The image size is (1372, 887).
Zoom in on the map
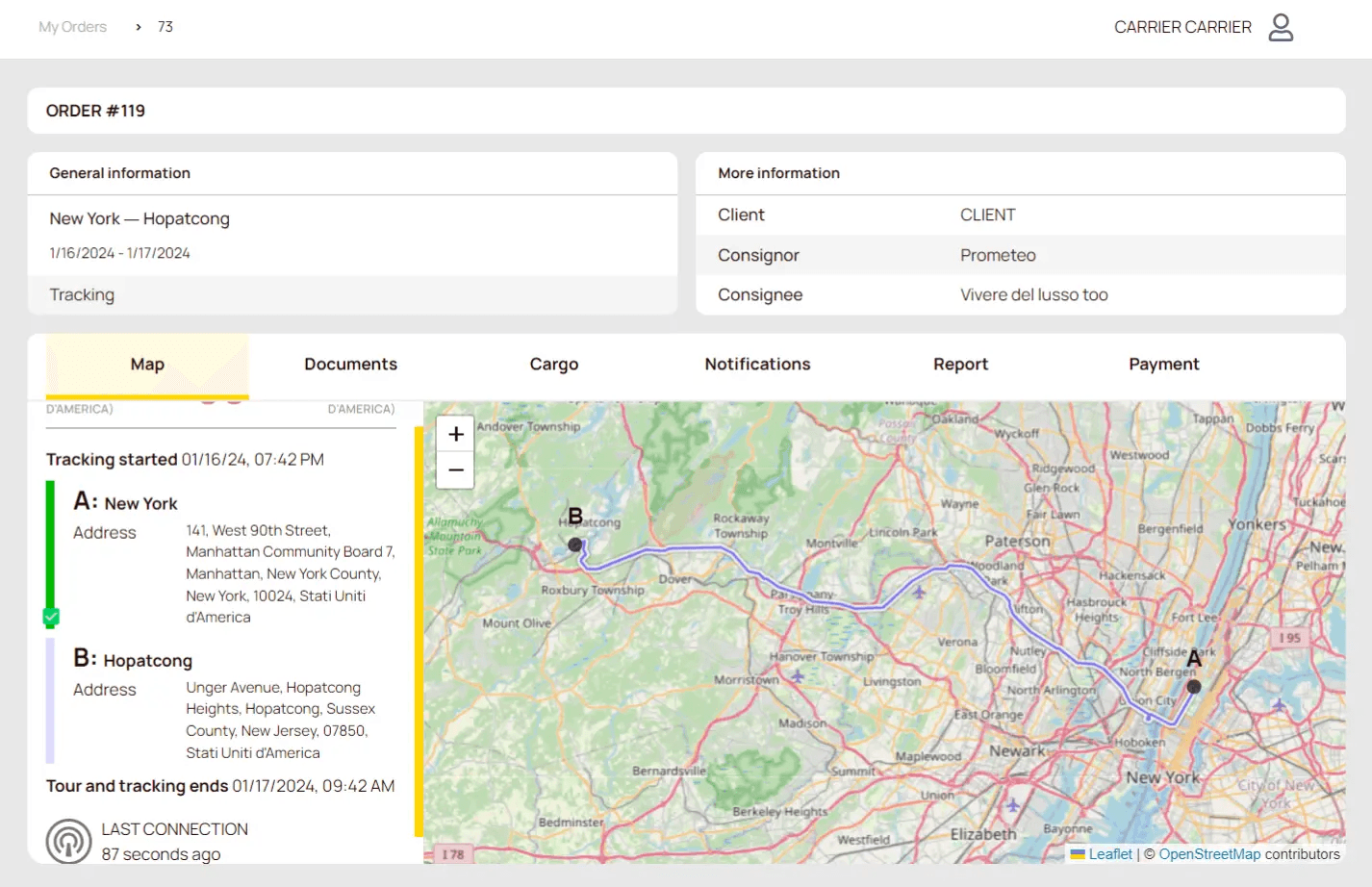pyautogui.click(x=455, y=434)
